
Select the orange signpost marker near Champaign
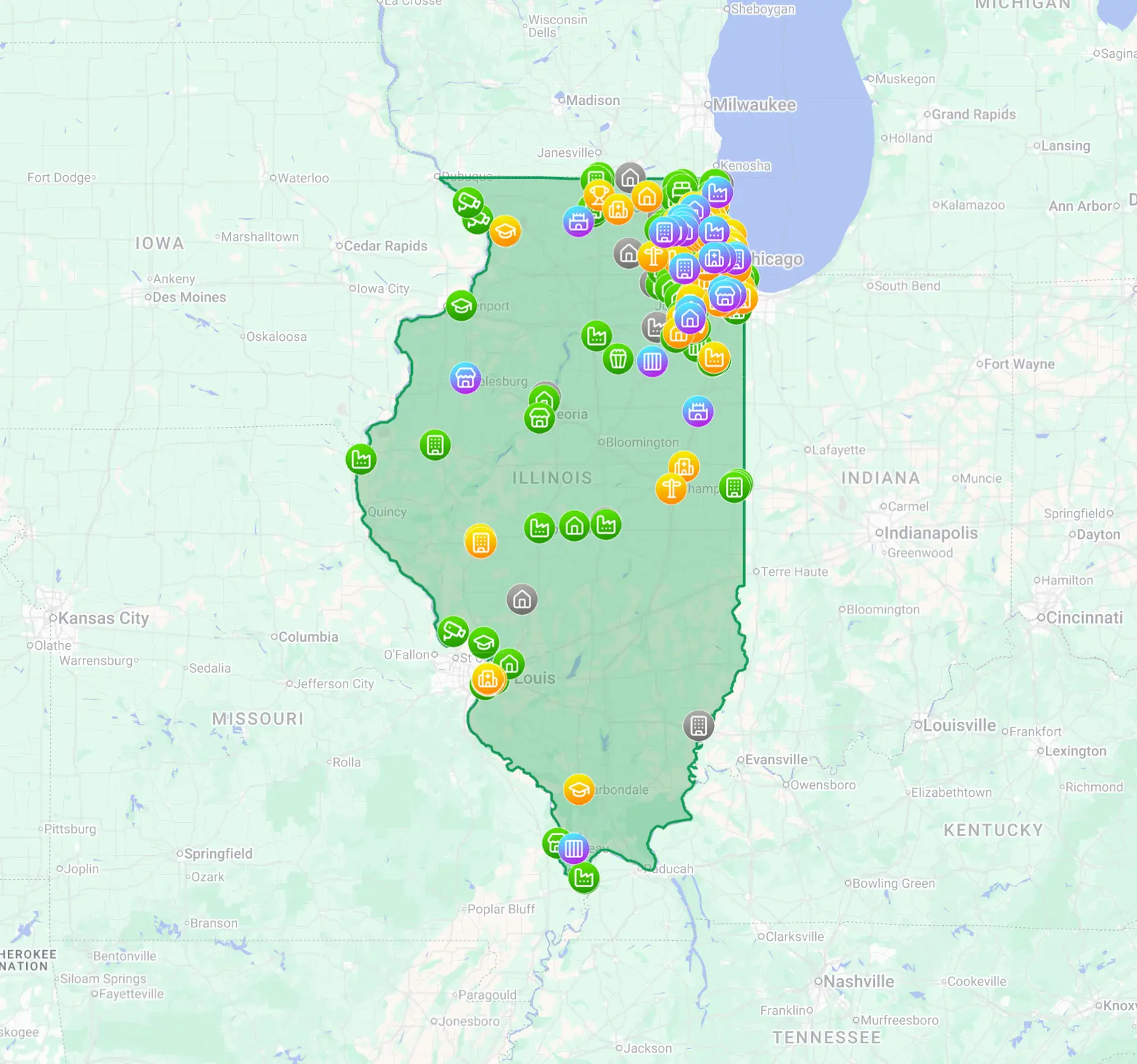click(671, 488)
